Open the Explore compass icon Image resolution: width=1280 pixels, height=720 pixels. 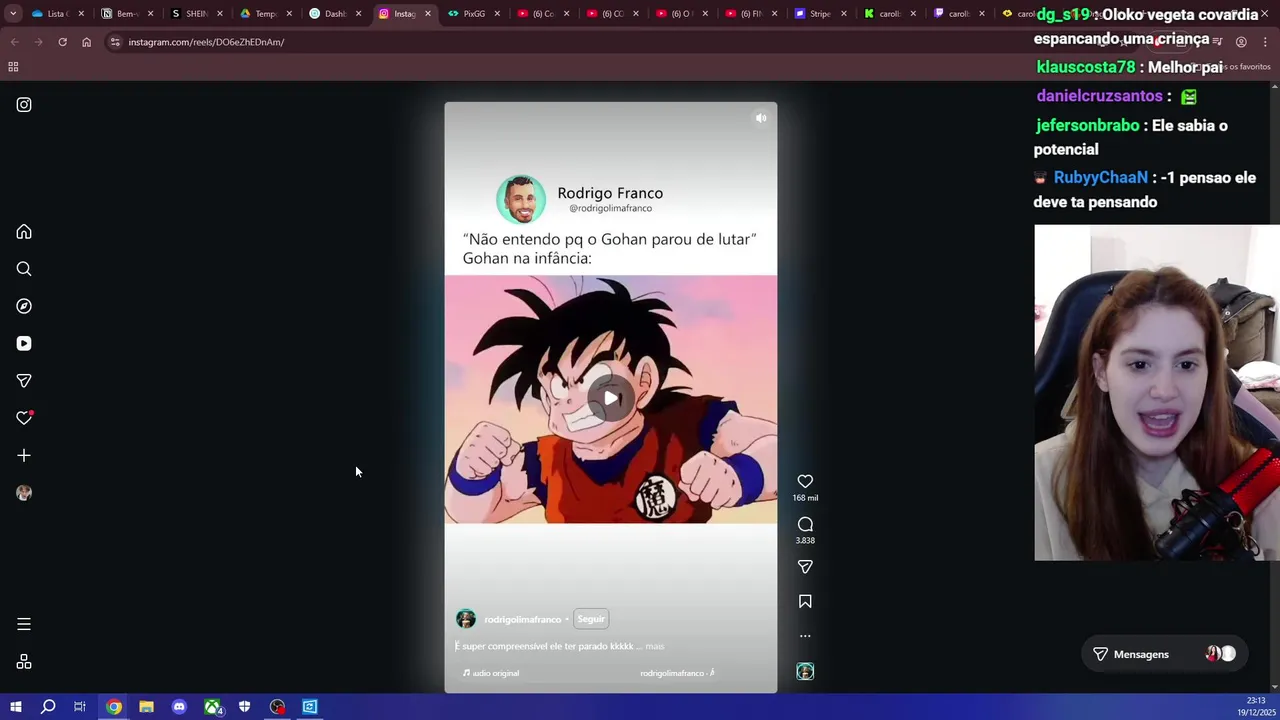click(x=24, y=306)
